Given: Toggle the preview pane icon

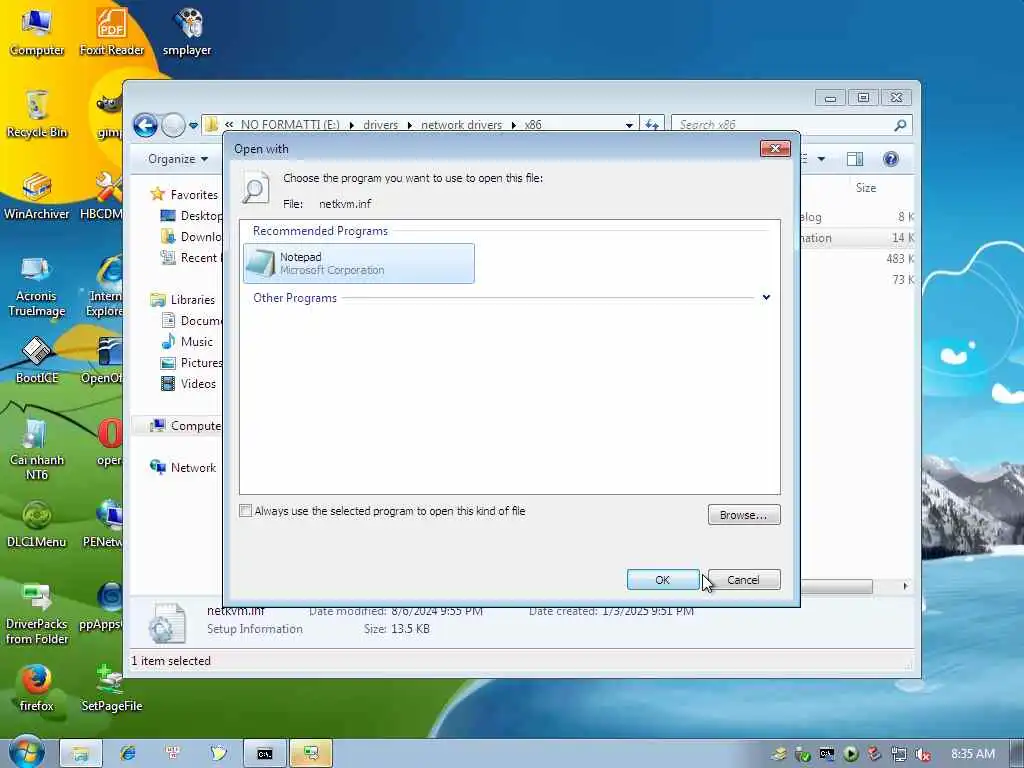Looking at the screenshot, I should click(x=855, y=159).
